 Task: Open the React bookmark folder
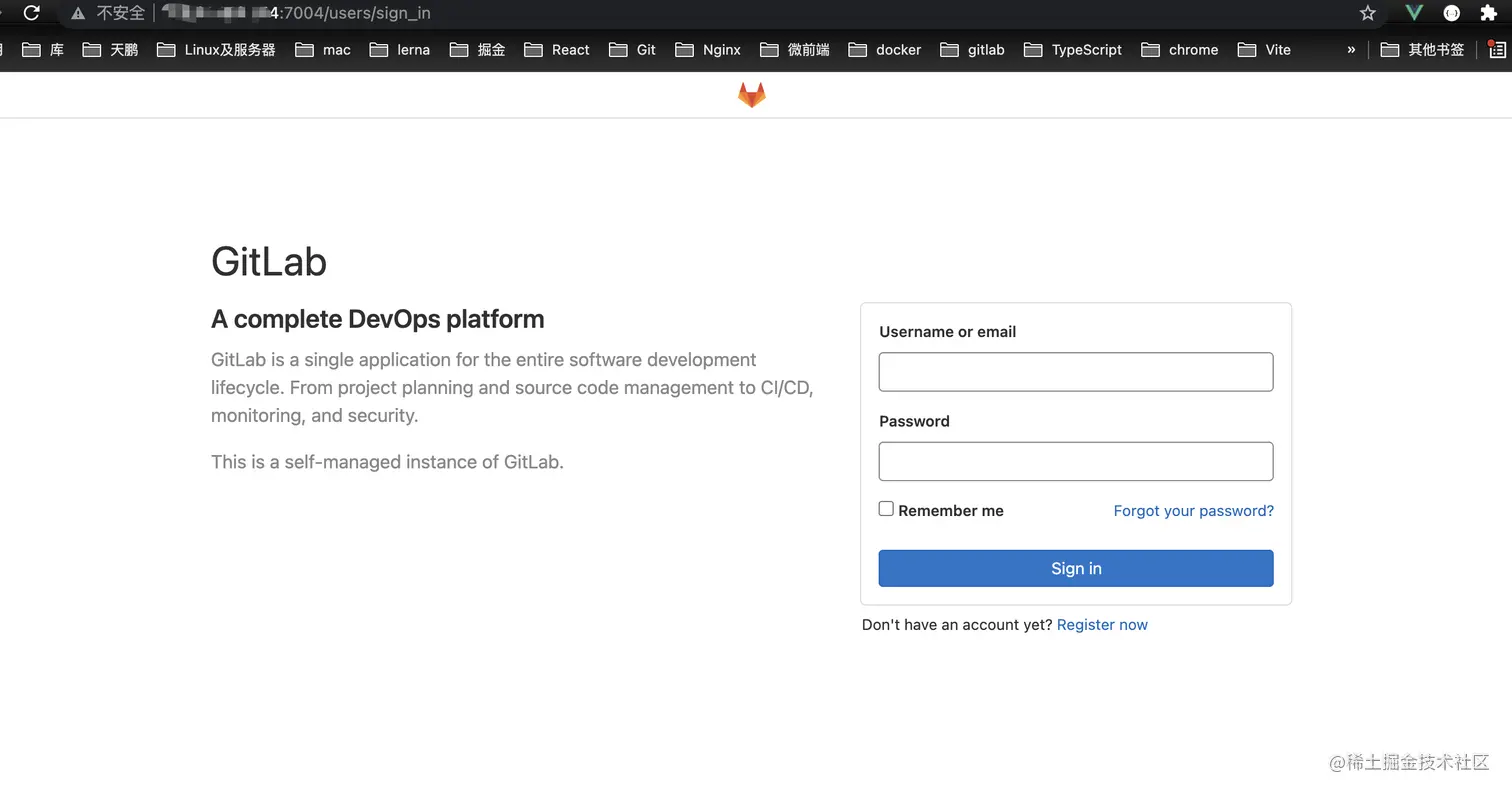point(557,49)
